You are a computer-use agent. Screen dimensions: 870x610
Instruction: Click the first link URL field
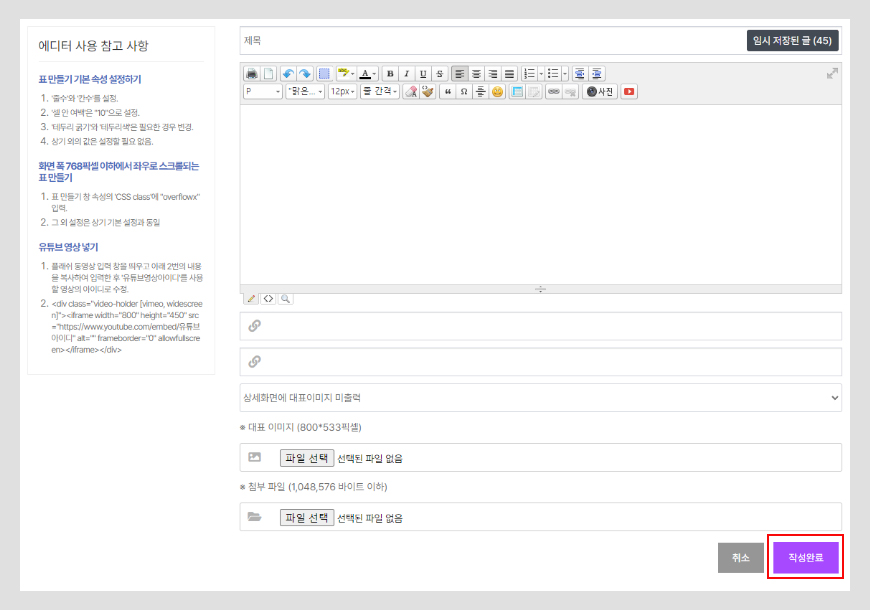[540, 326]
